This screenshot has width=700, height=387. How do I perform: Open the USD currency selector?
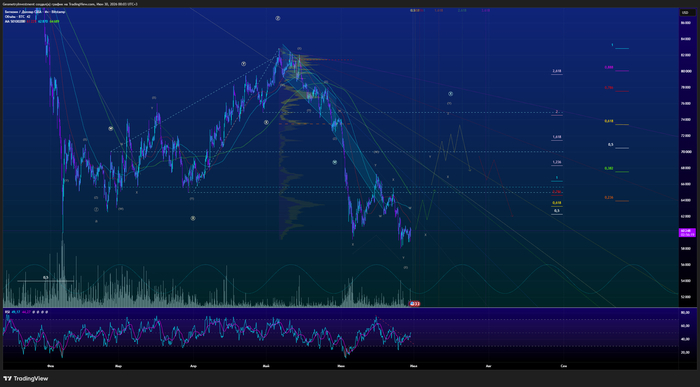tap(685, 12)
